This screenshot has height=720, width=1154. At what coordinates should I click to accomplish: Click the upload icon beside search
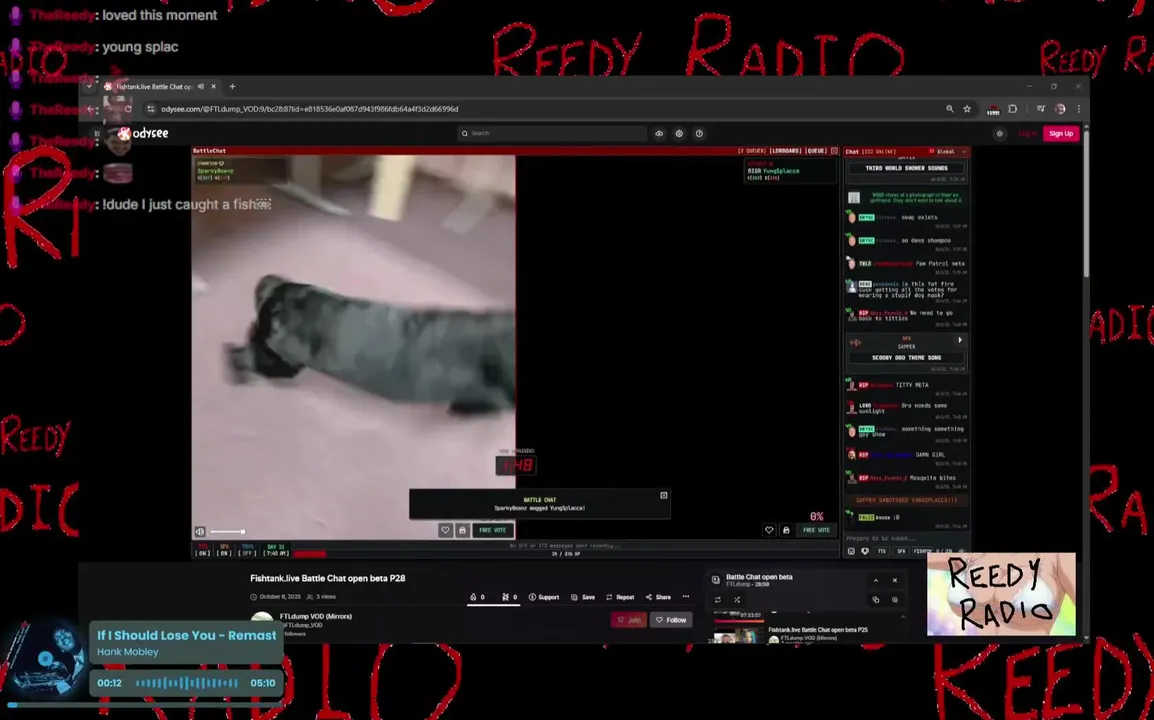click(659, 133)
